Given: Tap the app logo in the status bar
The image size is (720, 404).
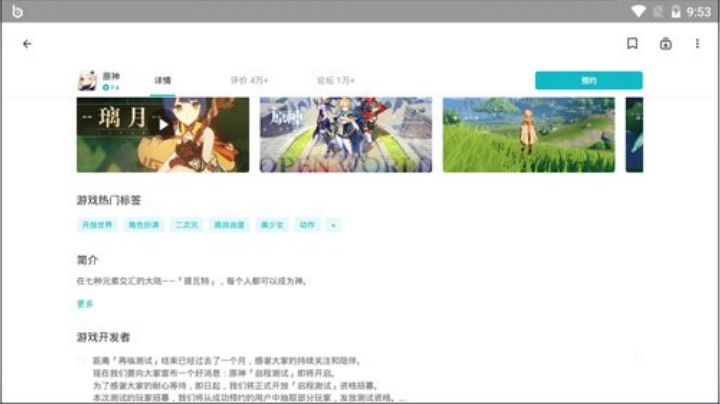Looking at the screenshot, I should [x=17, y=11].
